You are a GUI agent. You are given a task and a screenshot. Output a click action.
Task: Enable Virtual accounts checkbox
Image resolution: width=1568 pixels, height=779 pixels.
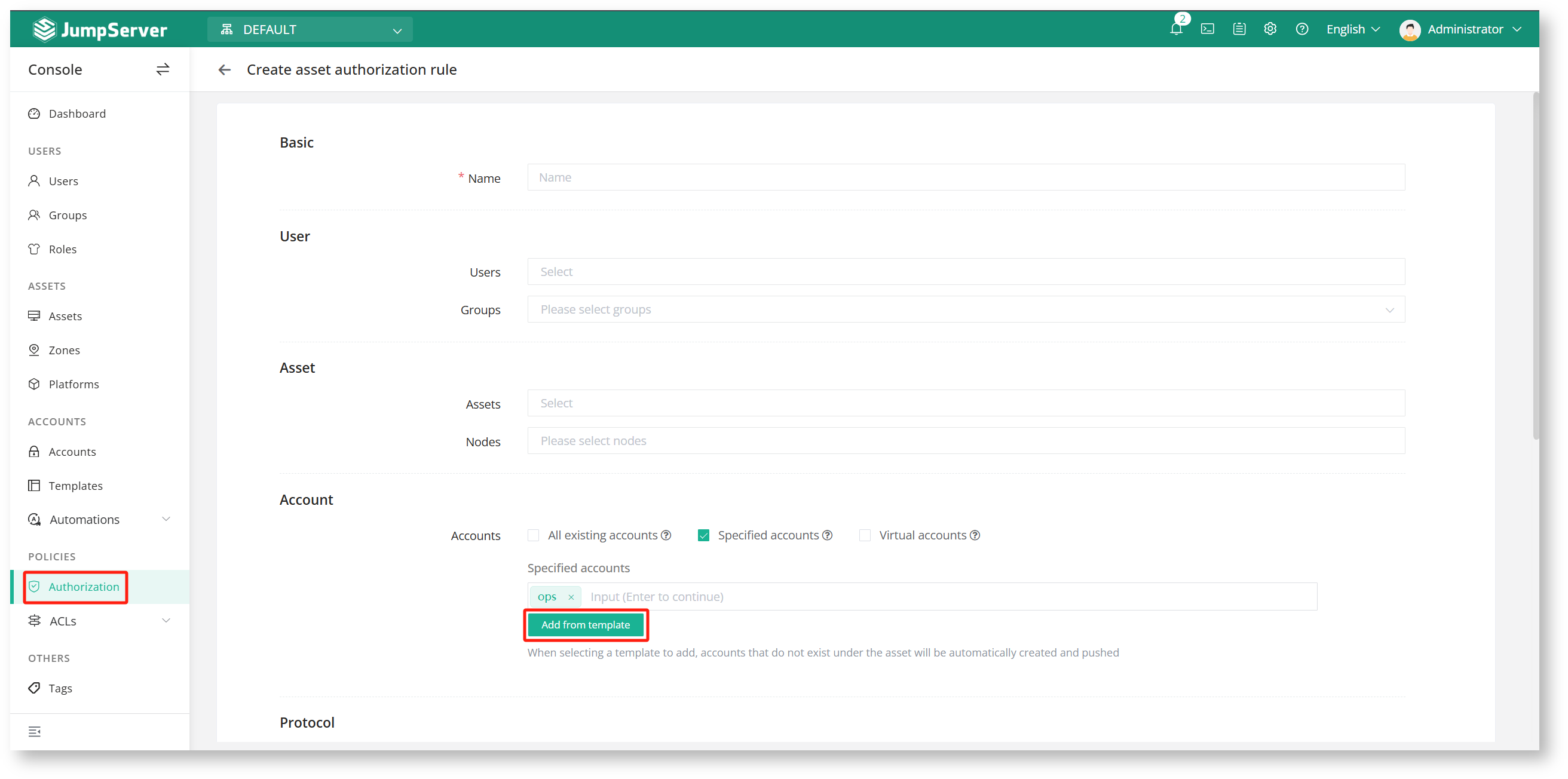pos(865,535)
